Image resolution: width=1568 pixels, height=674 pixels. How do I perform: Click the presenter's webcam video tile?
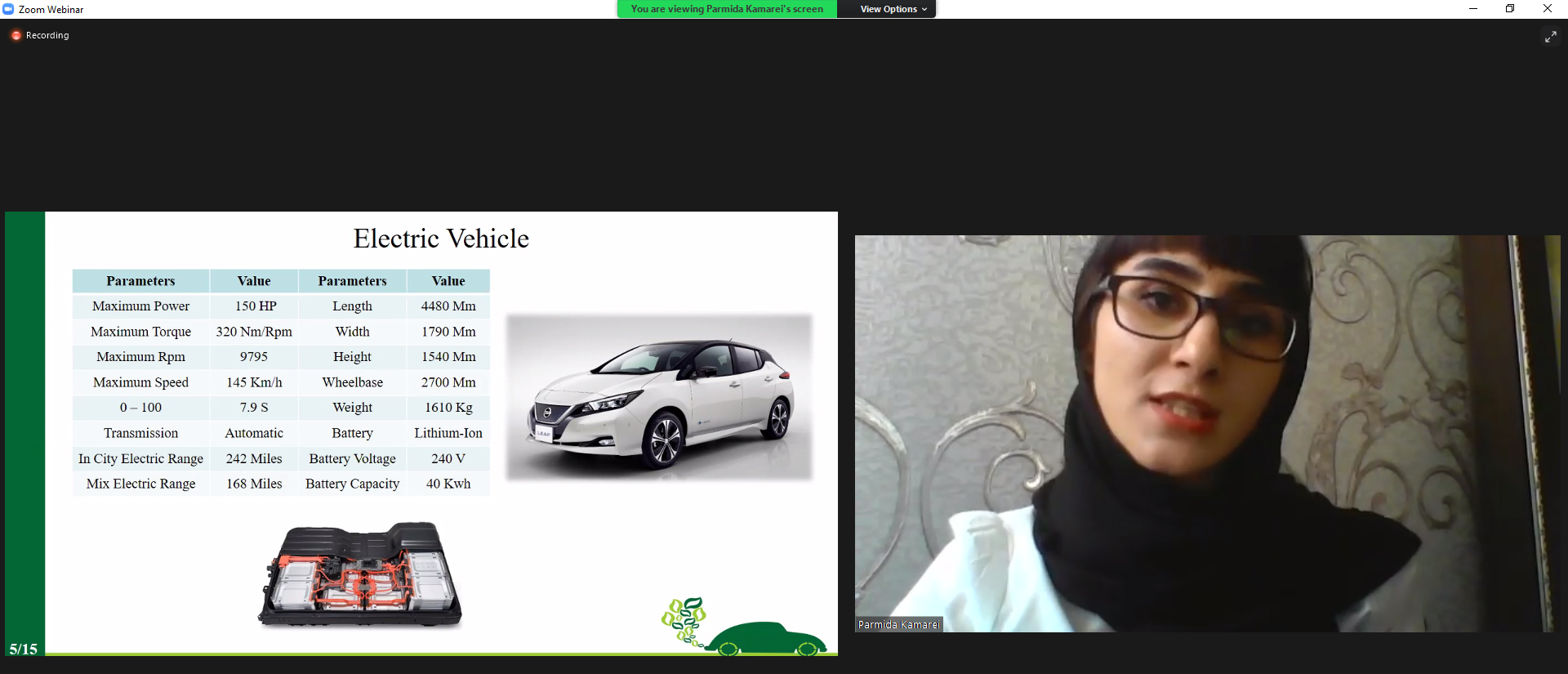1206,433
